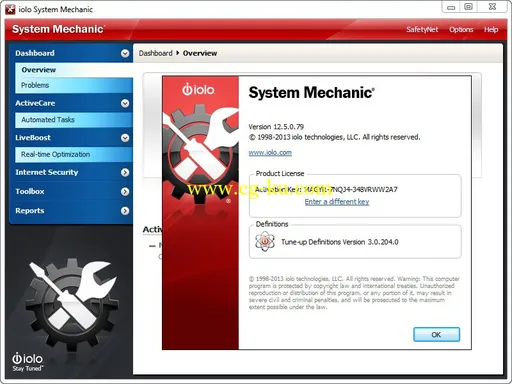Click the Overview breadcrumb text
The height and width of the screenshot is (384, 512).
pyautogui.click(x=200, y=53)
